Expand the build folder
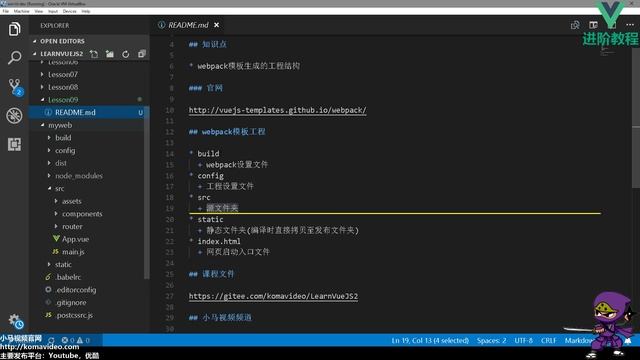The height and width of the screenshot is (360, 640). [x=49, y=138]
